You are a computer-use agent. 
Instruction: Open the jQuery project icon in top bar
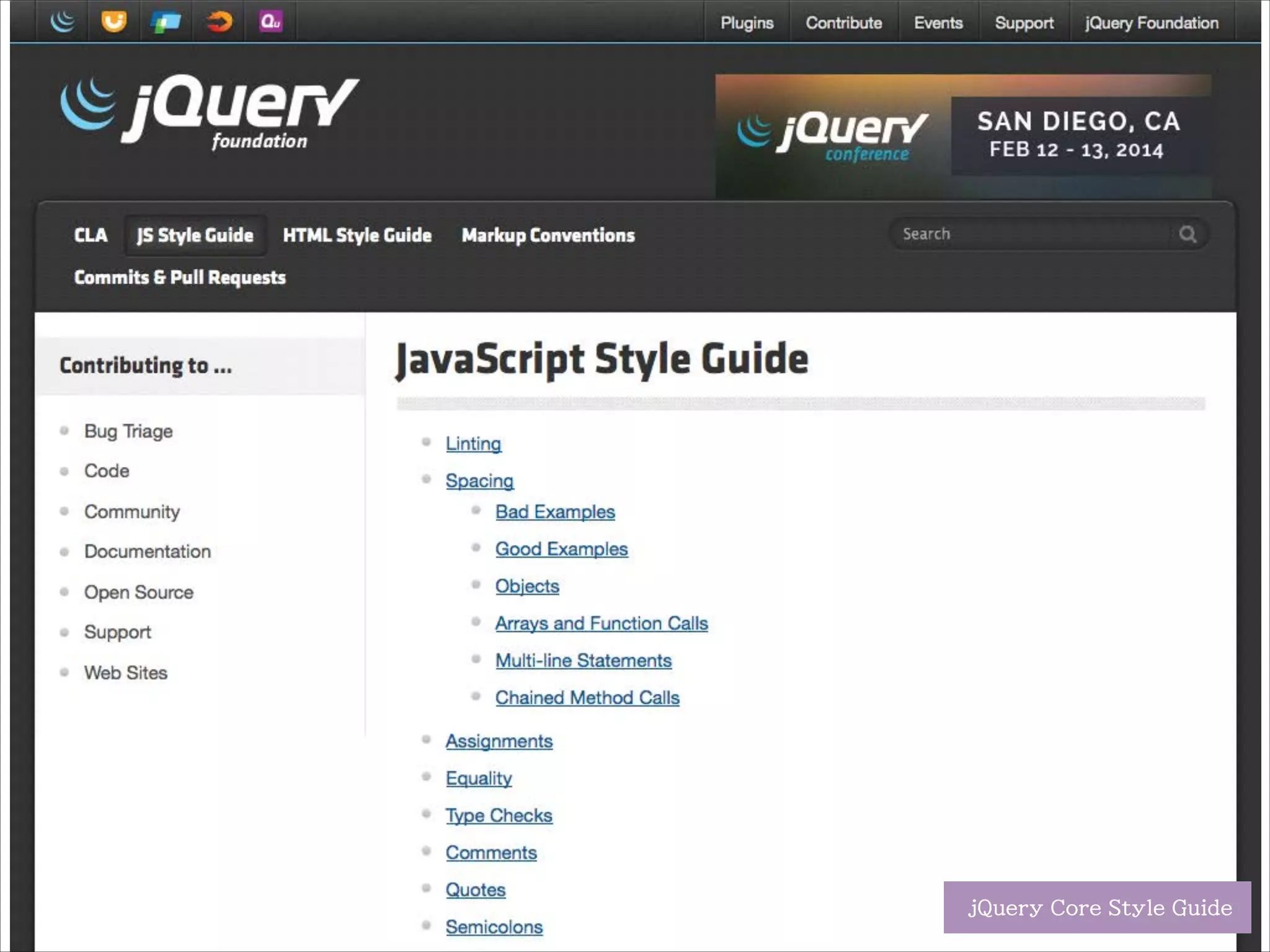point(63,22)
